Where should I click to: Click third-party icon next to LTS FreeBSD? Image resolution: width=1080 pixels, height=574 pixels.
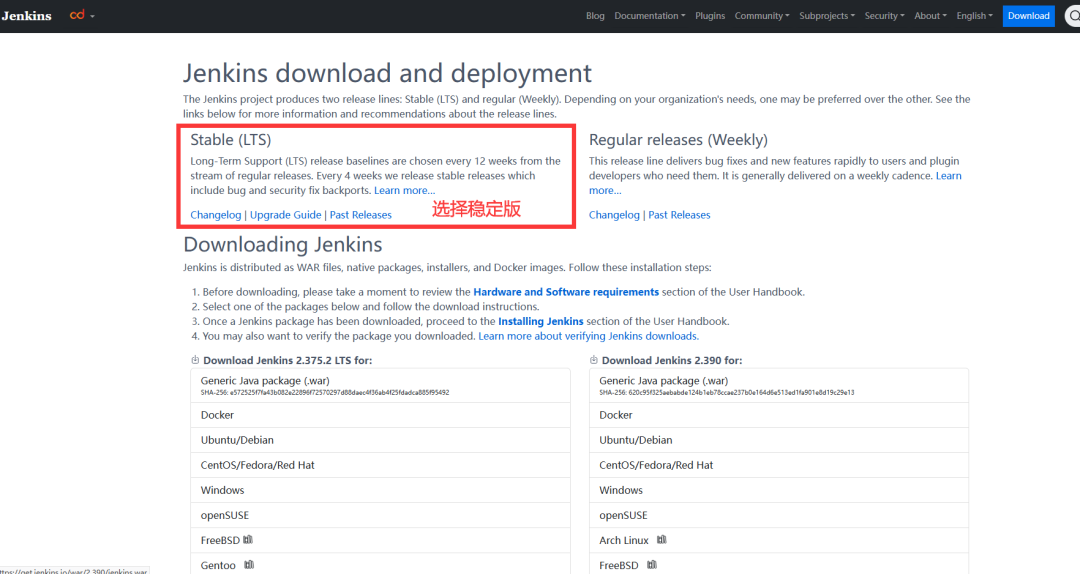tap(248, 540)
